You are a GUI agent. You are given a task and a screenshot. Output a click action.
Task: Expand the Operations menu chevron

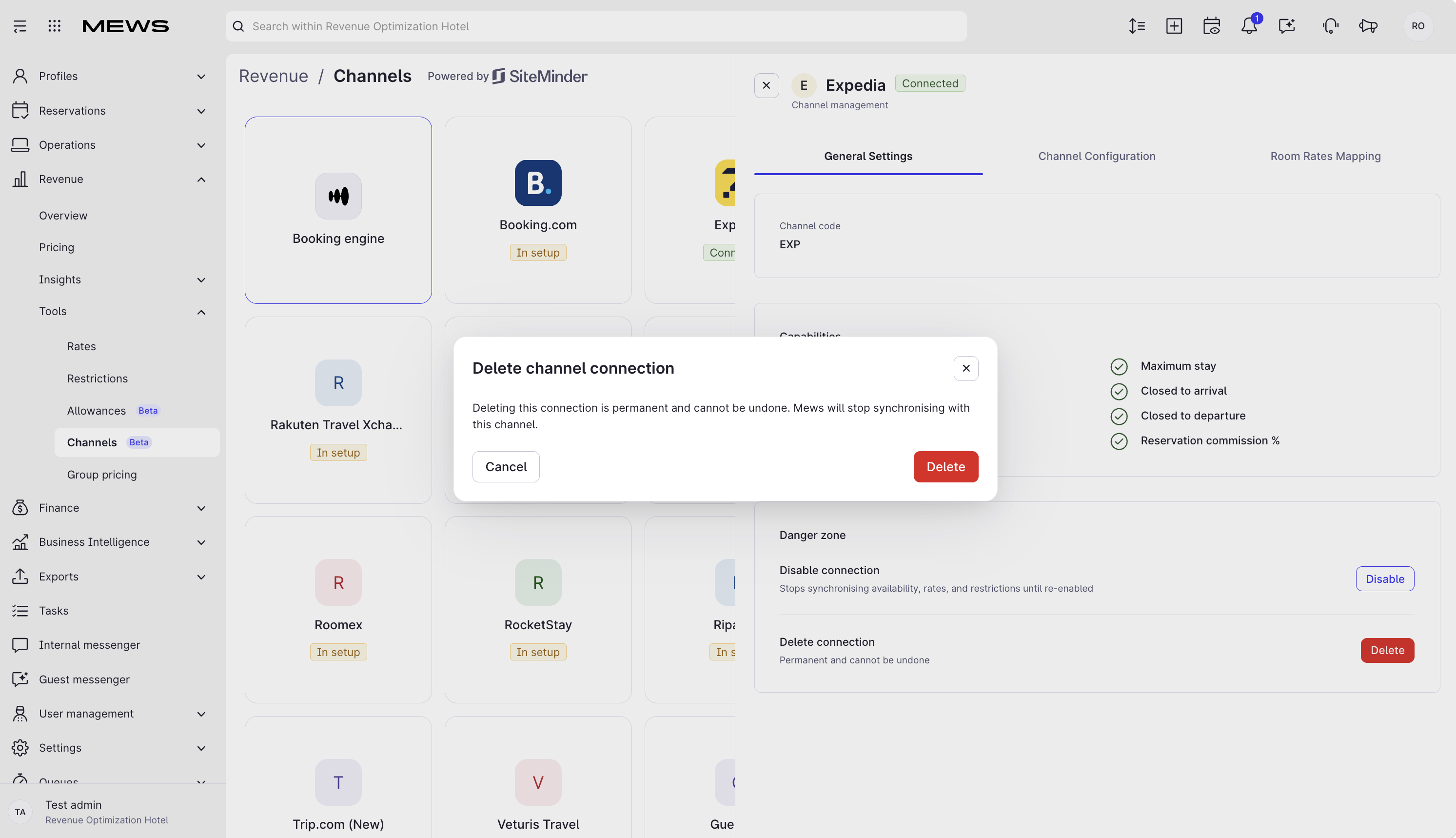click(x=201, y=146)
